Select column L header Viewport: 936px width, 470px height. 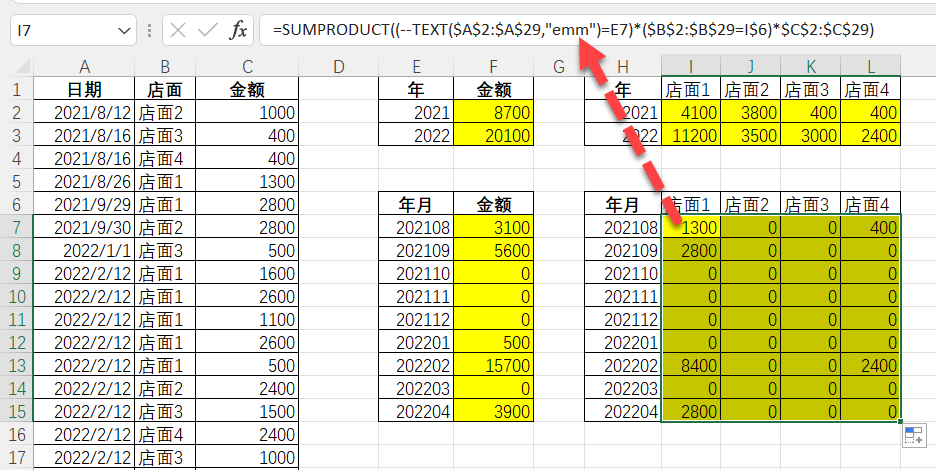[x=870, y=66]
